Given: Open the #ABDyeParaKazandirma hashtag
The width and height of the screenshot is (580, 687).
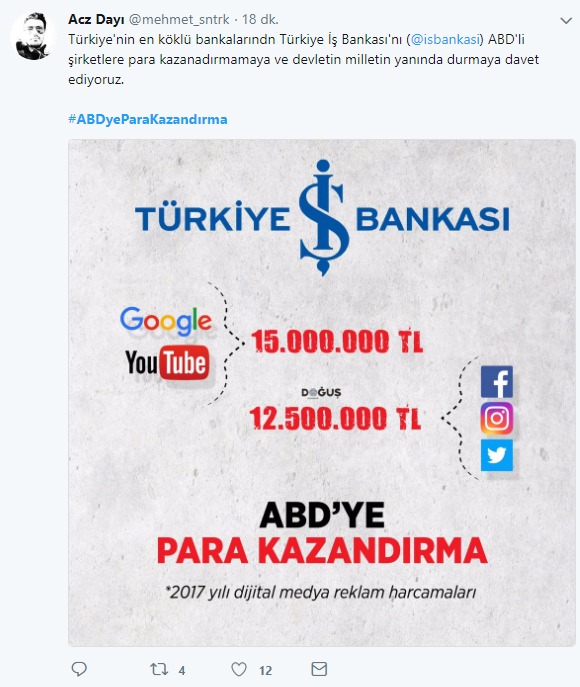Looking at the screenshot, I should point(148,119).
